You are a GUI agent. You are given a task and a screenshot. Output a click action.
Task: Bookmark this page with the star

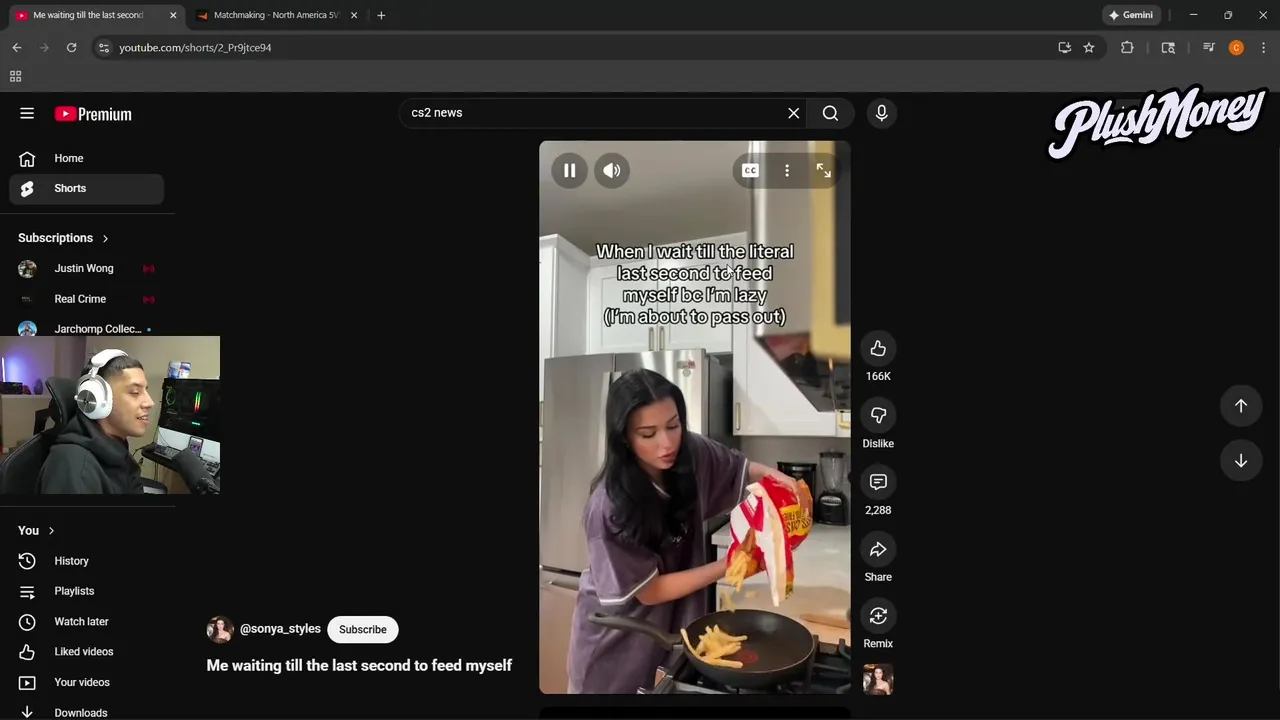click(1089, 47)
